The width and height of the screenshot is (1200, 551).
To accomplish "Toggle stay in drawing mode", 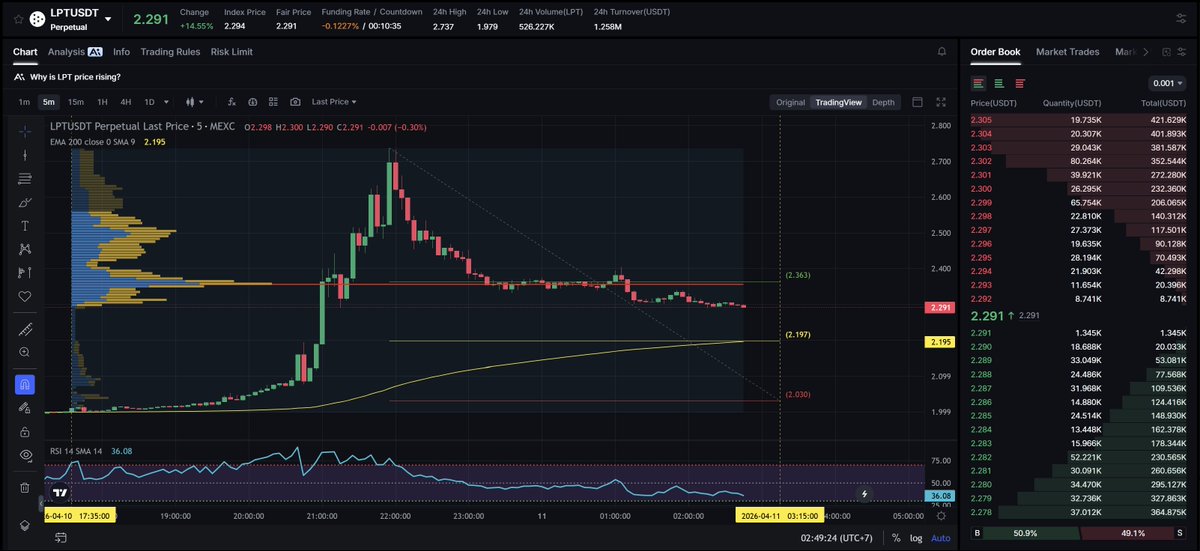I will pos(25,408).
